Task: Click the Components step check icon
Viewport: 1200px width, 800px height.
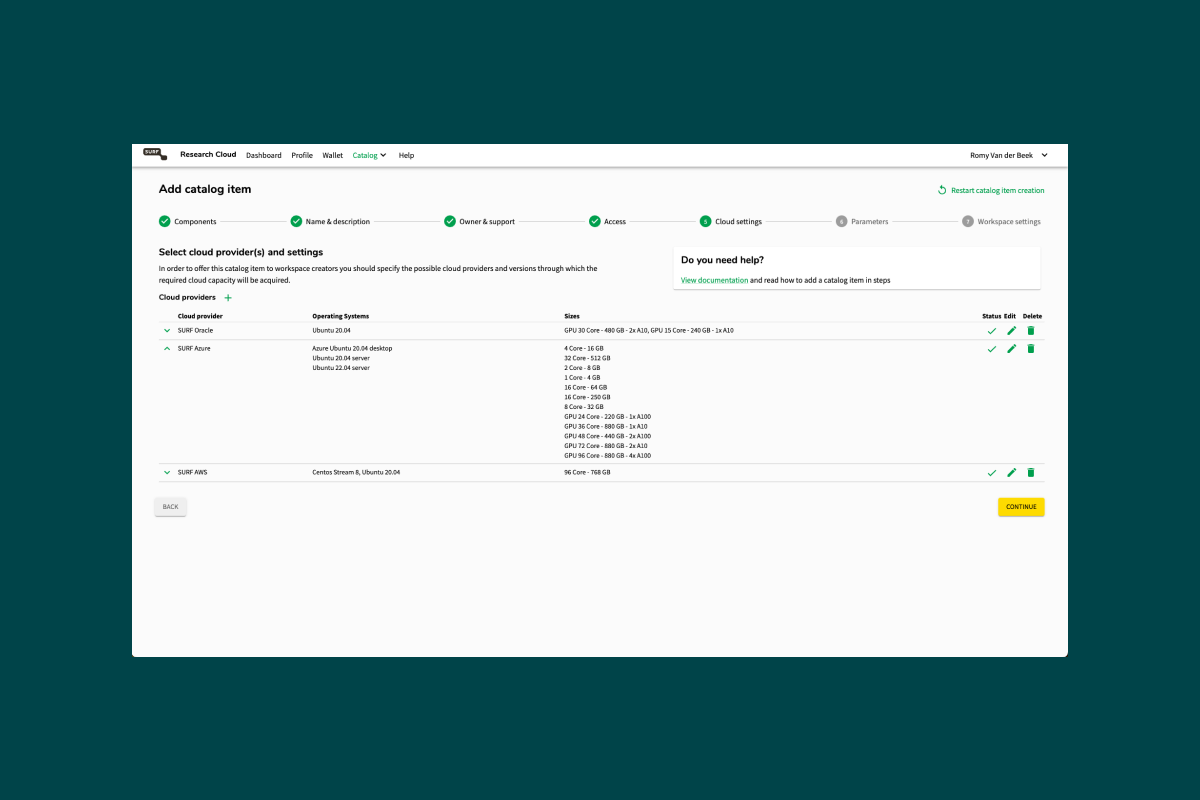Action: [164, 221]
